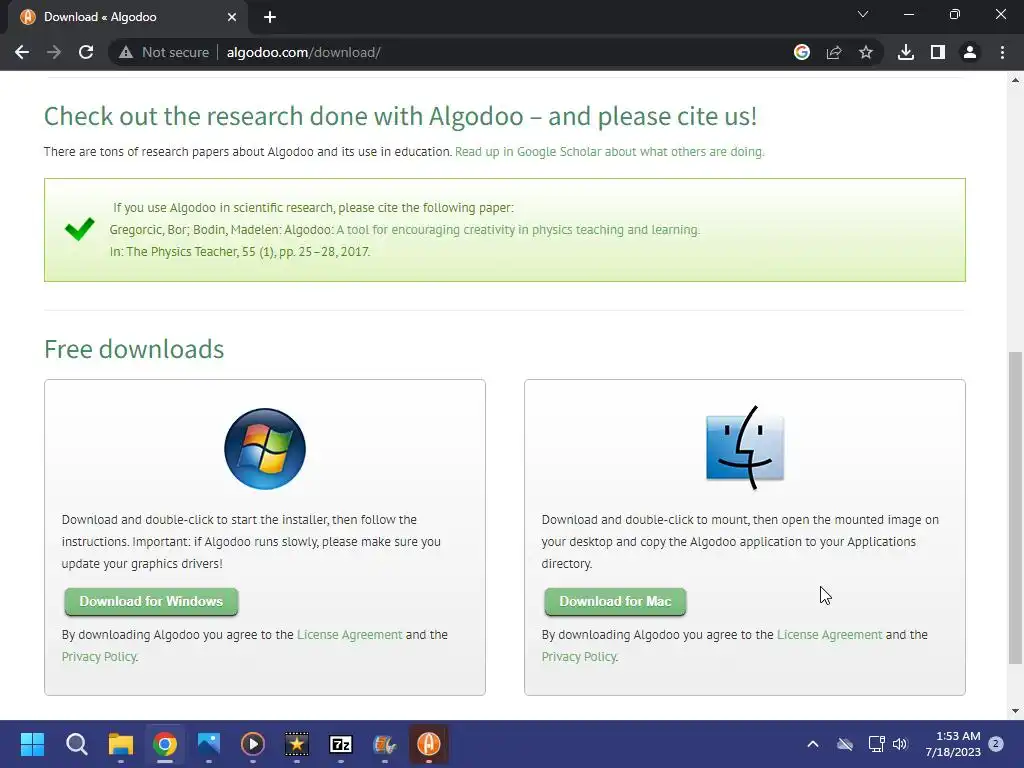Open taskbar Search
This screenshot has width=1024, height=768.
pos(76,744)
